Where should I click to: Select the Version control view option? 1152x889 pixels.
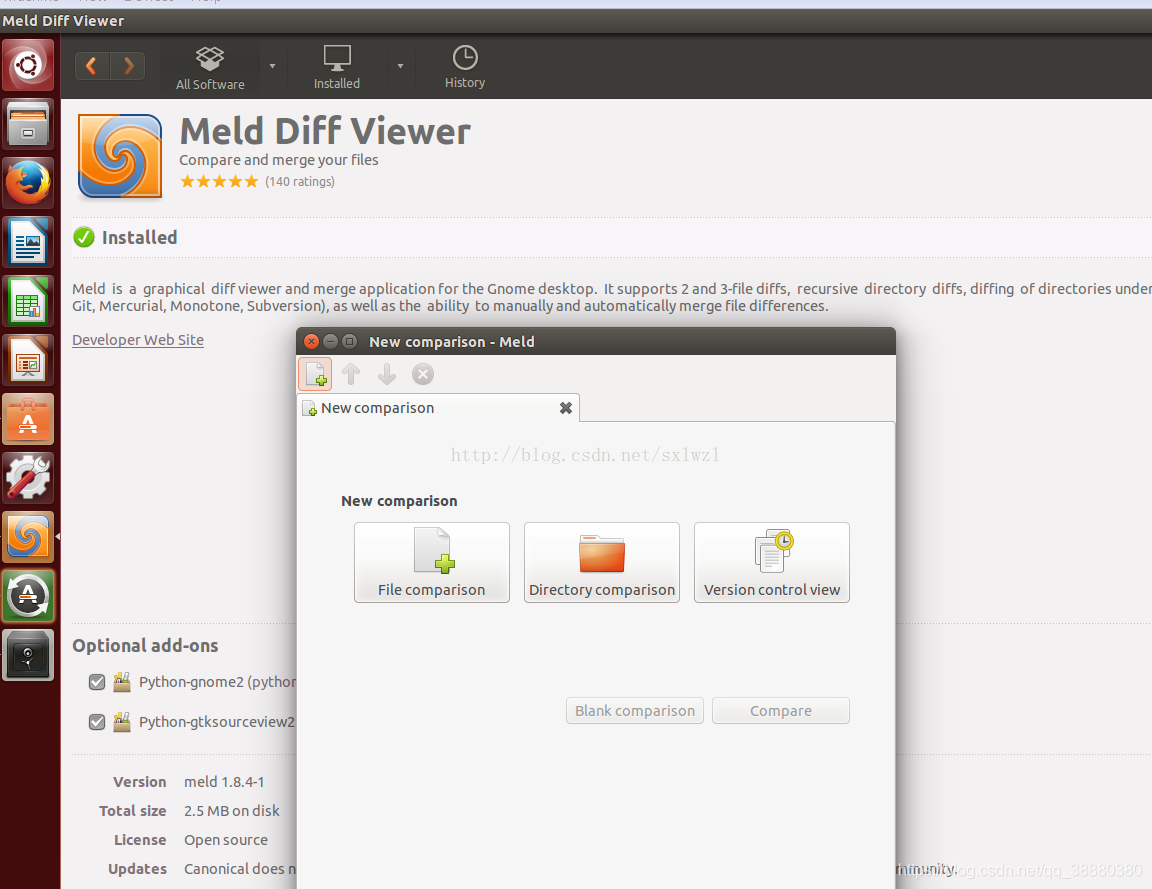coord(771,562)
